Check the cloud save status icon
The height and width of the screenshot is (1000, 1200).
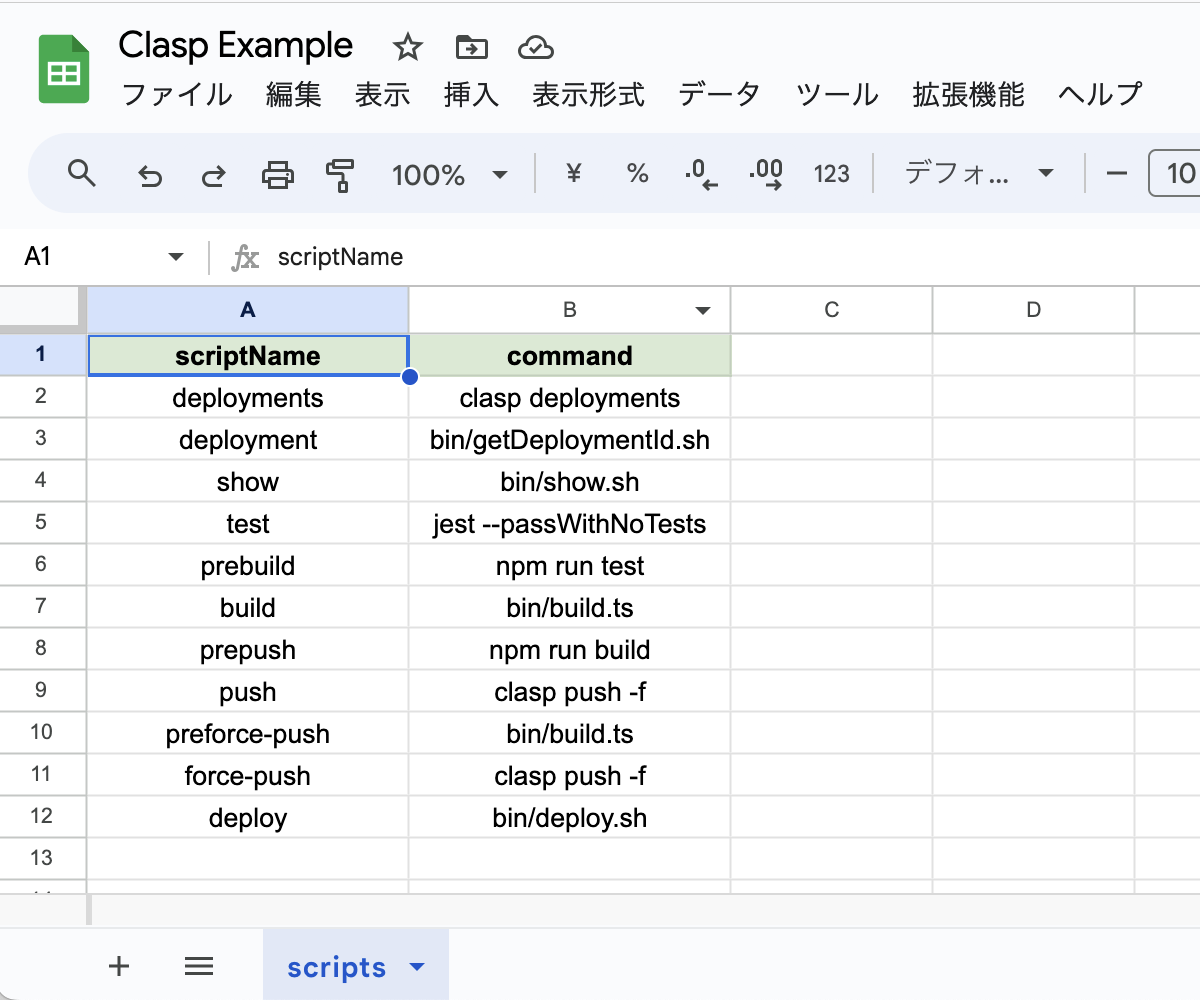[x=536, y=46]
